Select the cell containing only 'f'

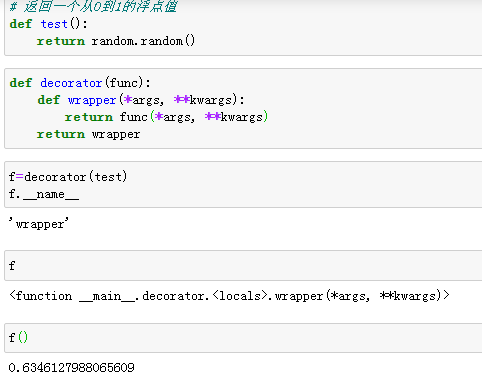pyautogui.click(x=243, y=266)
